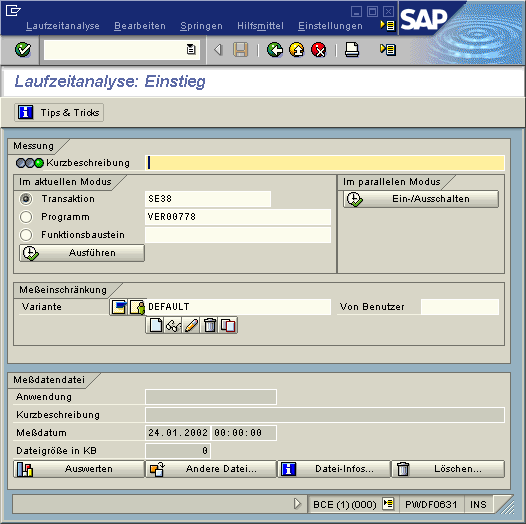Open the status bar system info selector icon

coord(388,504)
